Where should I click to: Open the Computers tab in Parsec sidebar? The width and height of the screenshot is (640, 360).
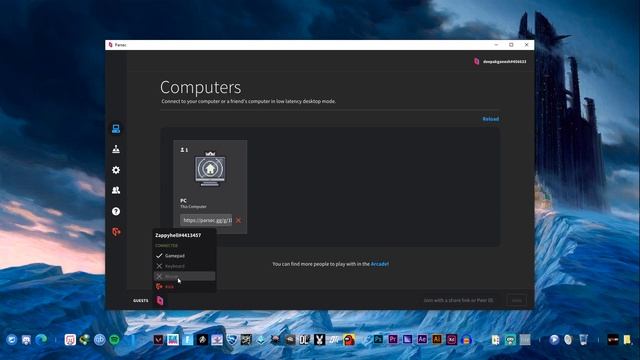[116, 129]
